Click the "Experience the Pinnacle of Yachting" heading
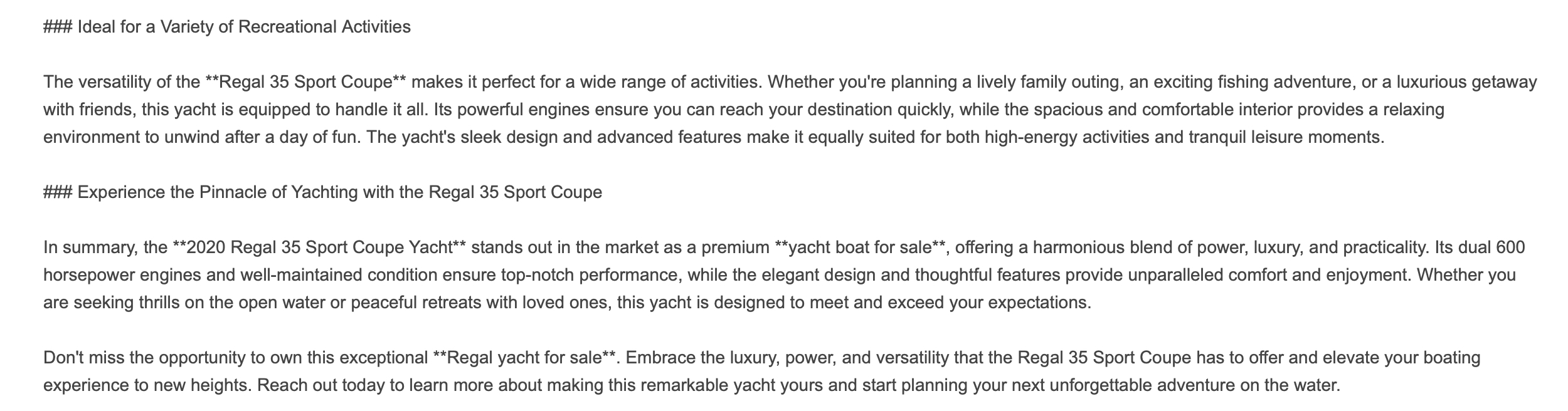This screenshot has width=1568, height=411. [x=322, y=192]
